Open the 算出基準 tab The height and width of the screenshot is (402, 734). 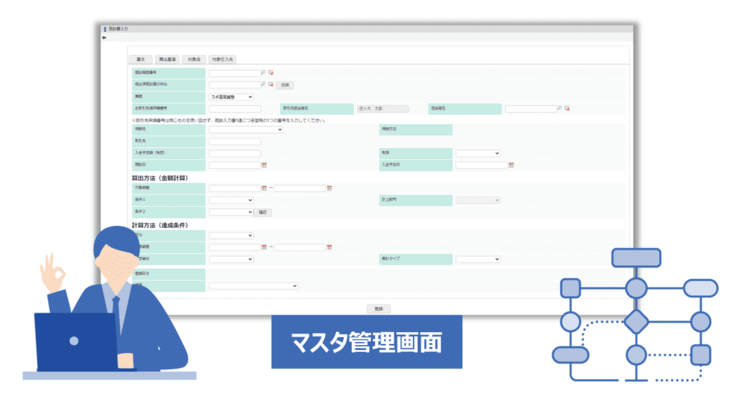167,60
